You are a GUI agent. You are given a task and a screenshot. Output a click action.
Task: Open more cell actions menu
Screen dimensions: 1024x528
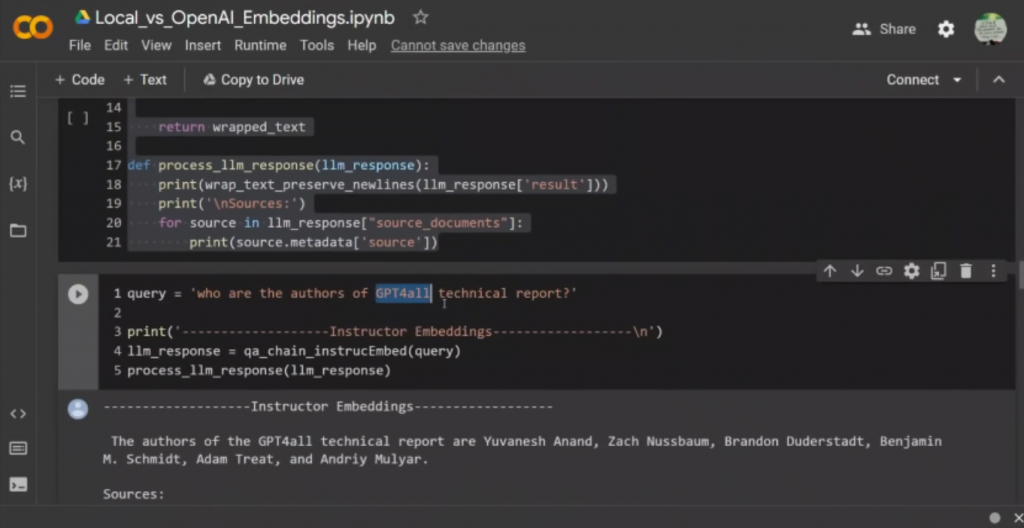993,271
